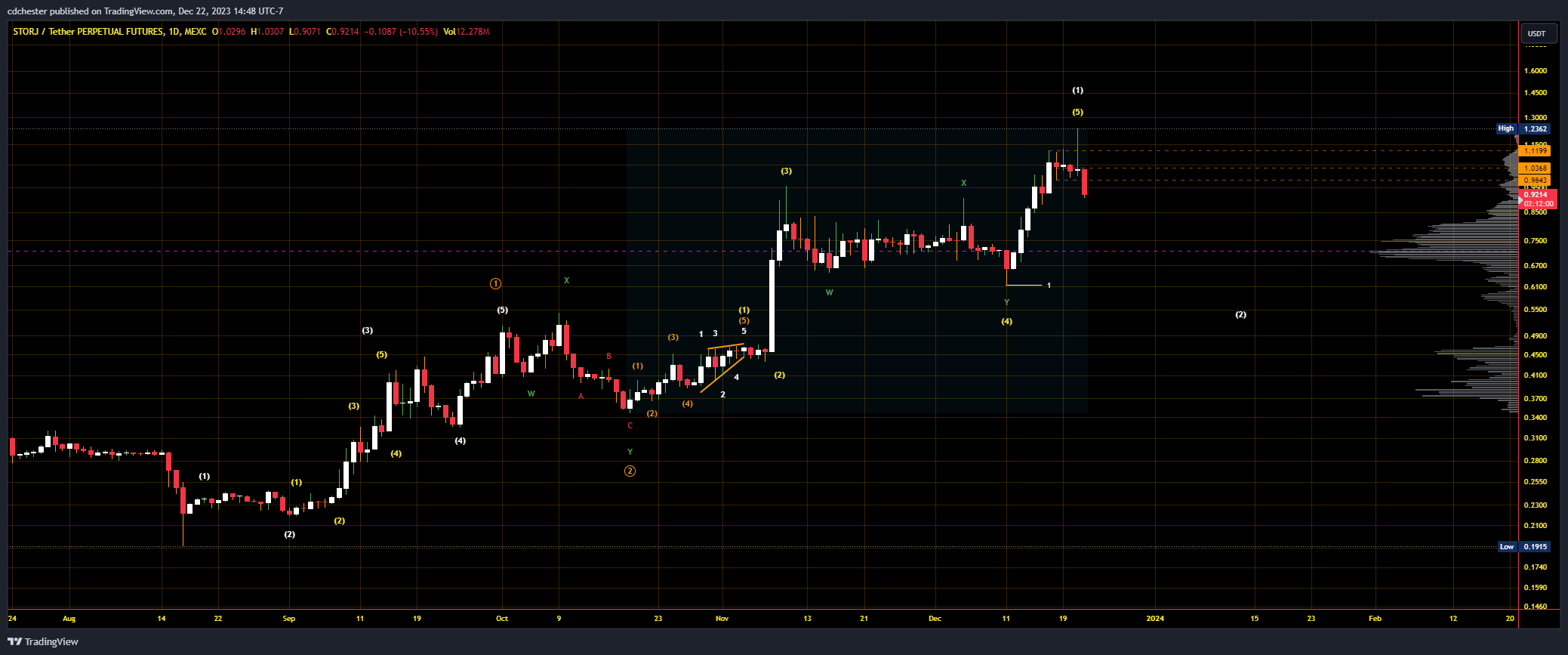This screenshot has height=655, width=1568.
Task: Click the Low 0.1915 price label
Action: click(1524, 546)
